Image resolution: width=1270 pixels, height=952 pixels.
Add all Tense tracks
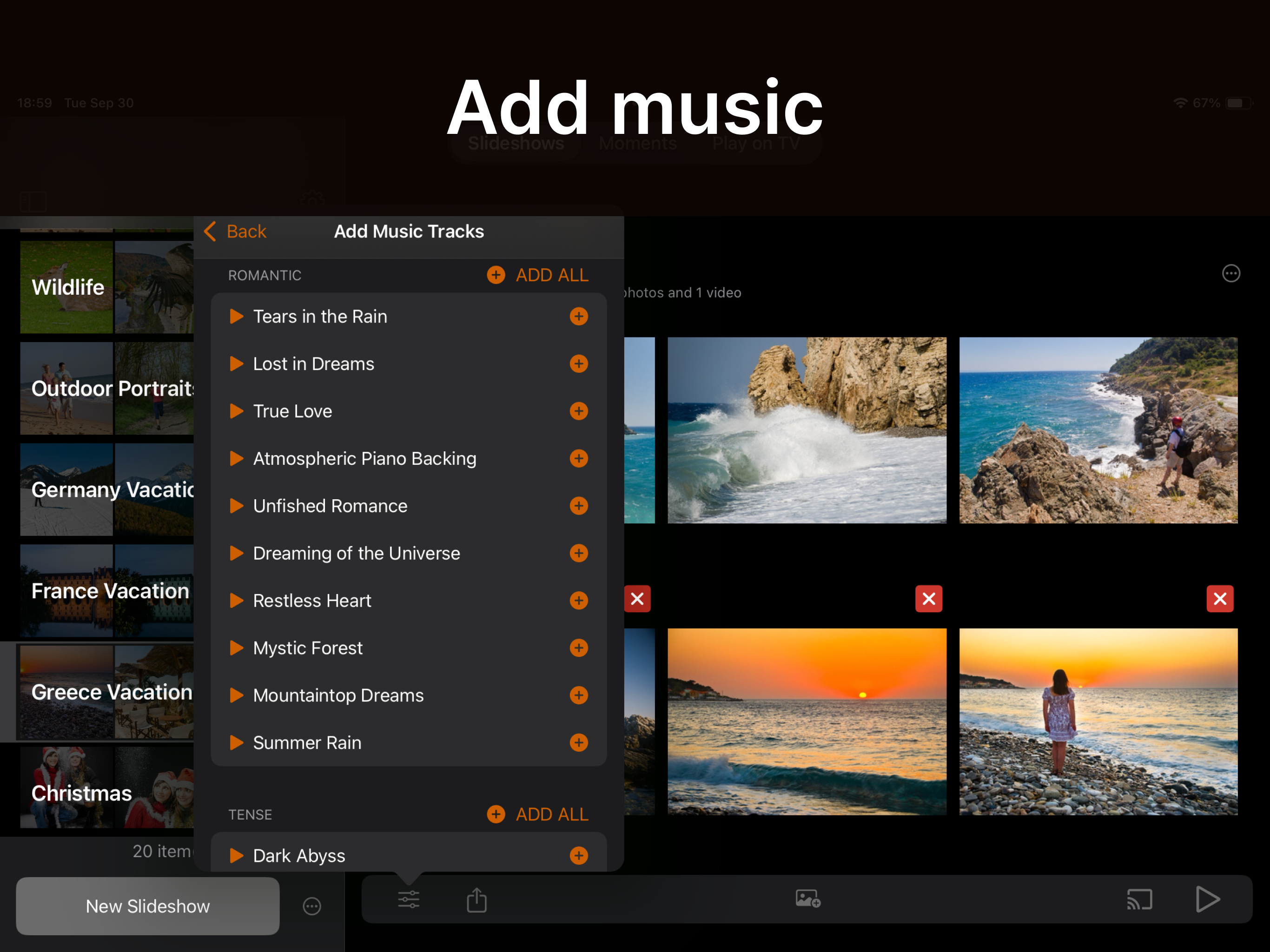[x=538, y=814]
